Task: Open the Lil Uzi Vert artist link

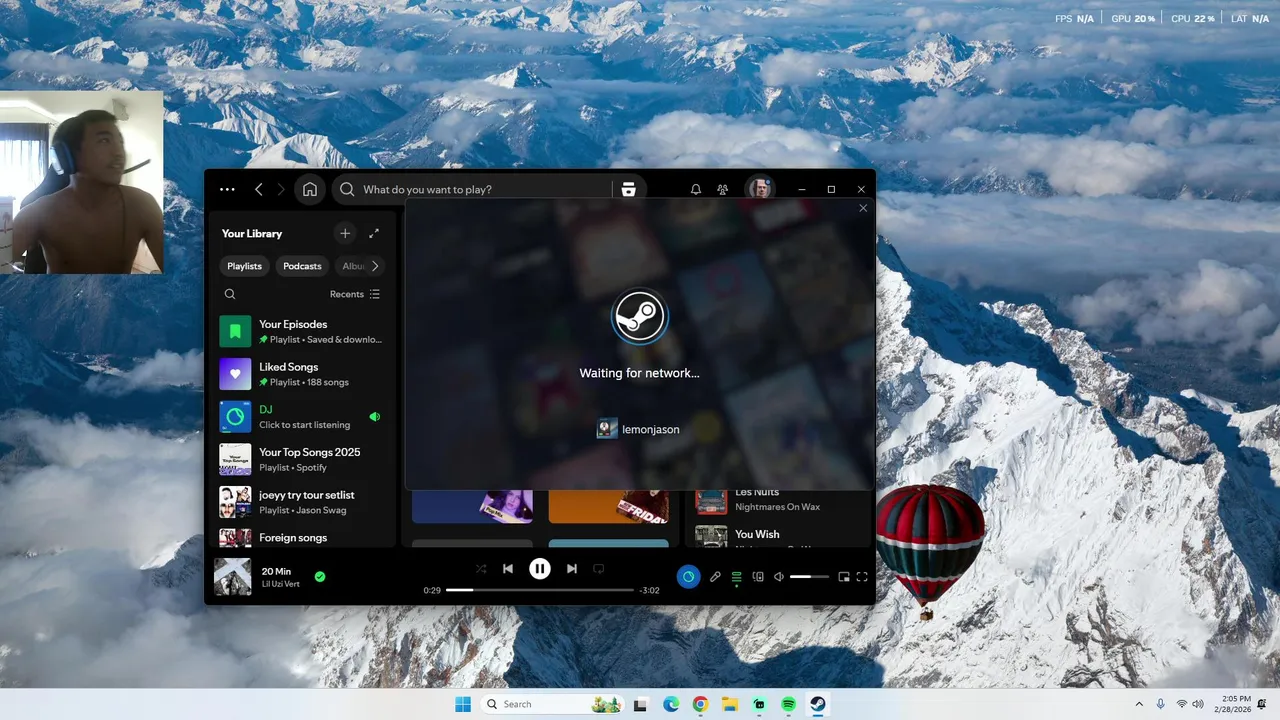Action: 281,584
